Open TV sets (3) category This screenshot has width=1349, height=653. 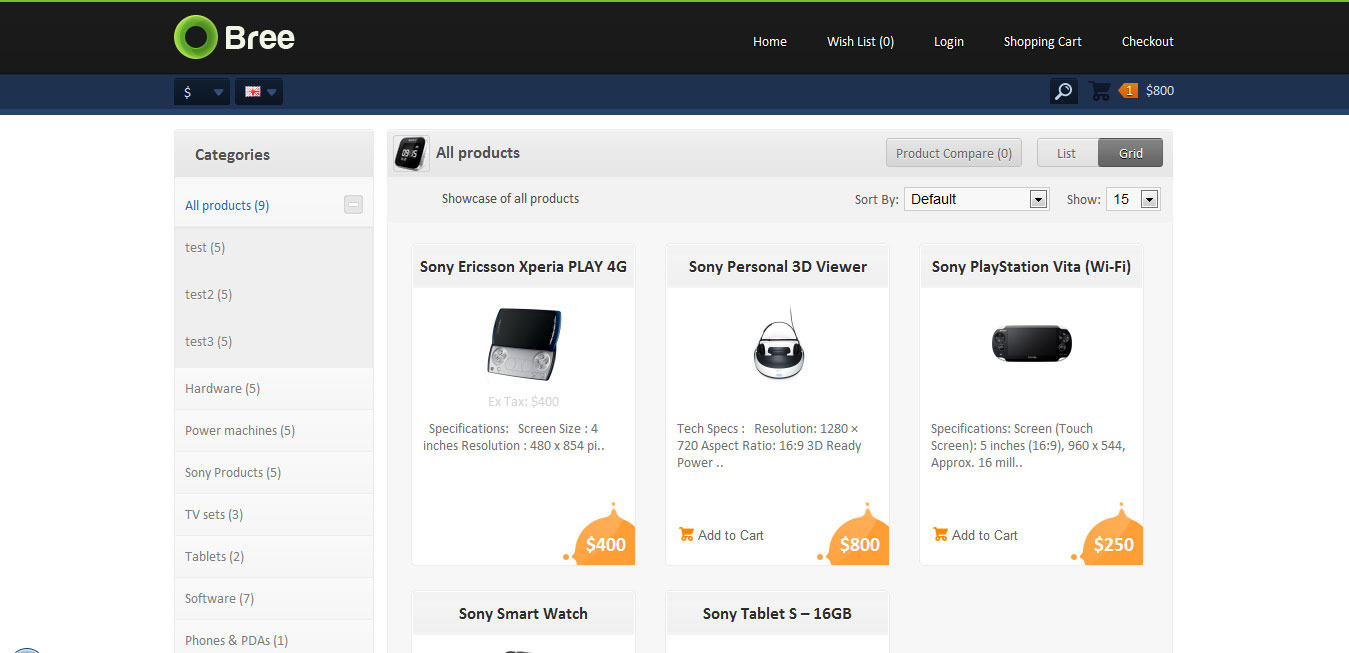(x=214, y=514)
